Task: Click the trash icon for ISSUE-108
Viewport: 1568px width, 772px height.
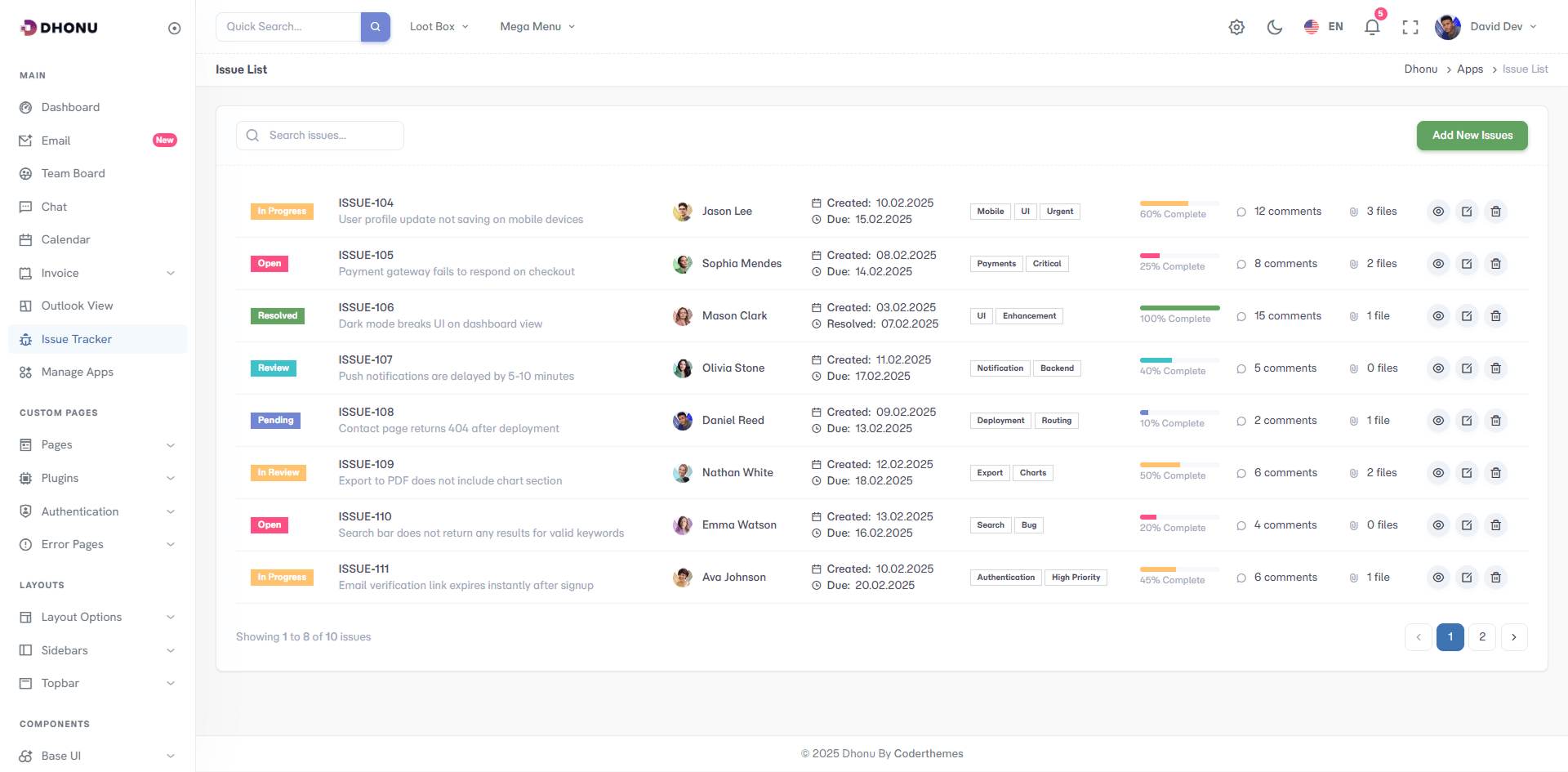Action: pyautogui.click(x=1495, y=421)
